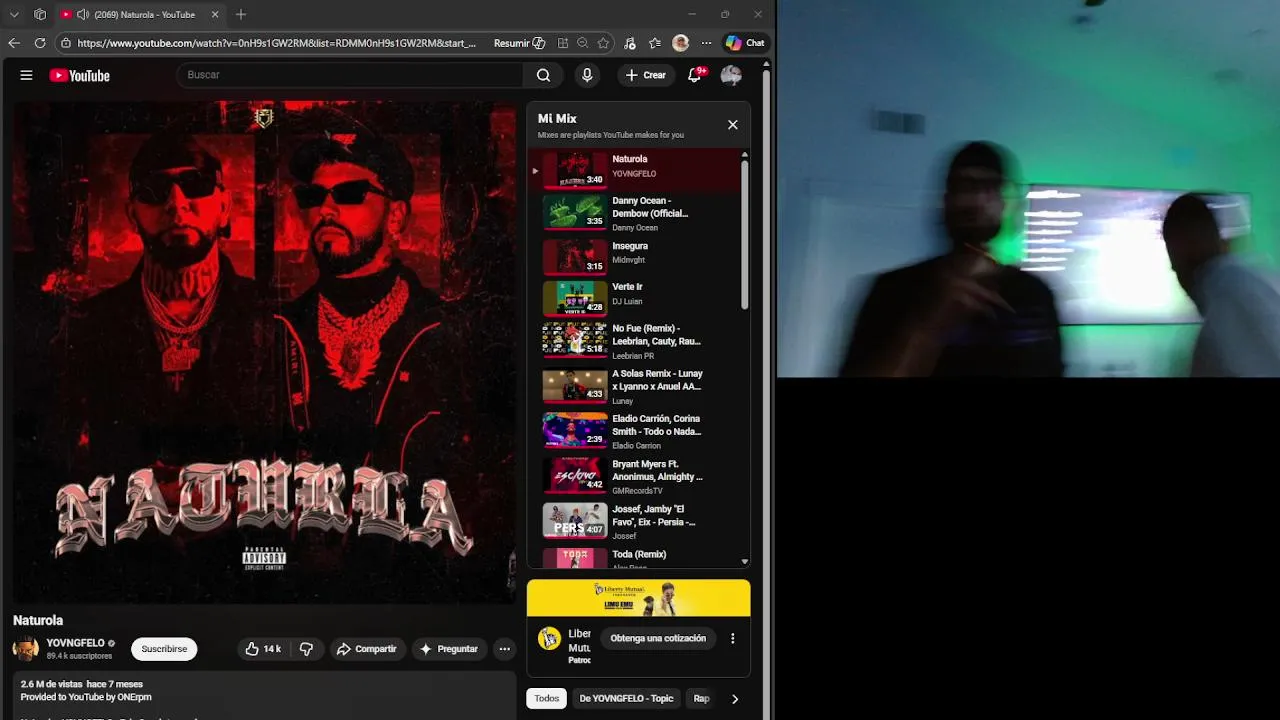Close the Mi Mix playlist panel
Image resolution: width=1280 pixels, height=720 pixels.
(x=733, y=125)
